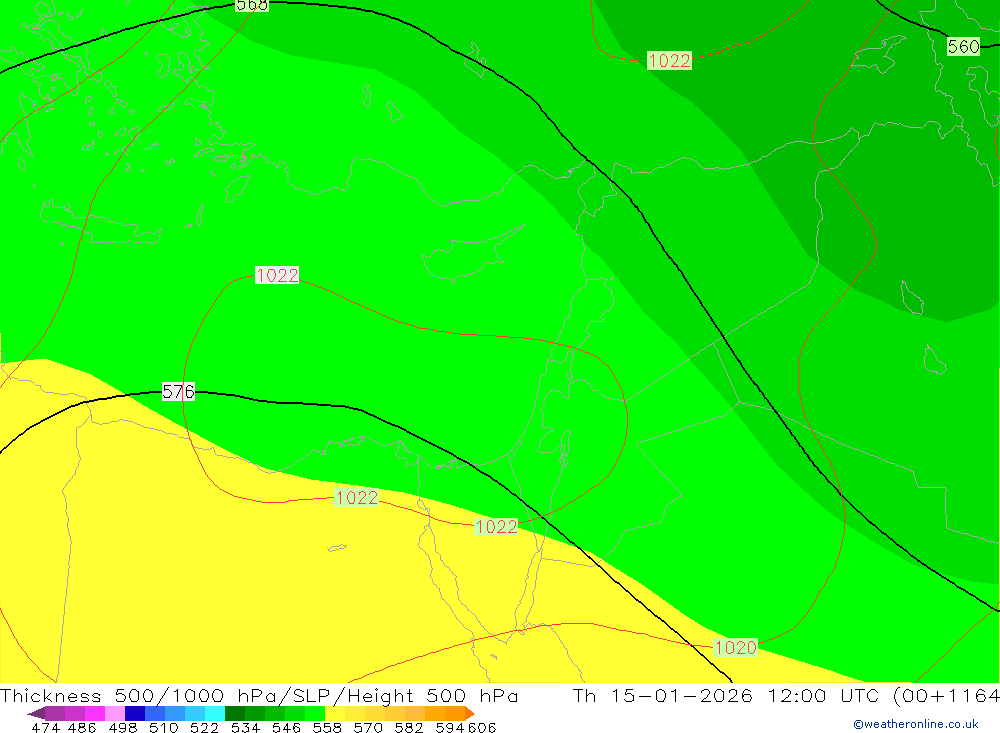This screenshot has height=733, width=1000.
Task: Pick the dark navy blue legend swatch
Action: coord(133,713)
